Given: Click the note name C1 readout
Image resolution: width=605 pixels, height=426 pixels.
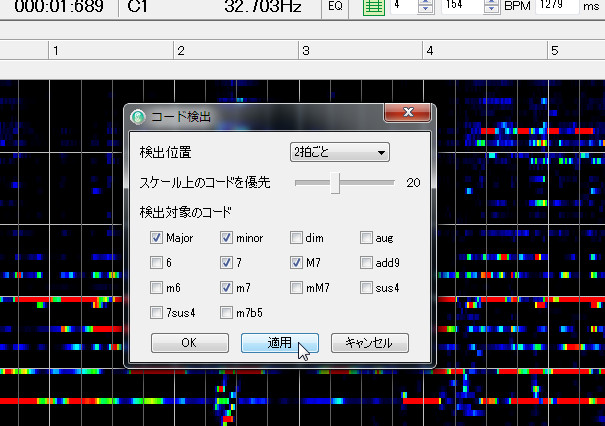Looking at the screenshot, I should (137, 6).
